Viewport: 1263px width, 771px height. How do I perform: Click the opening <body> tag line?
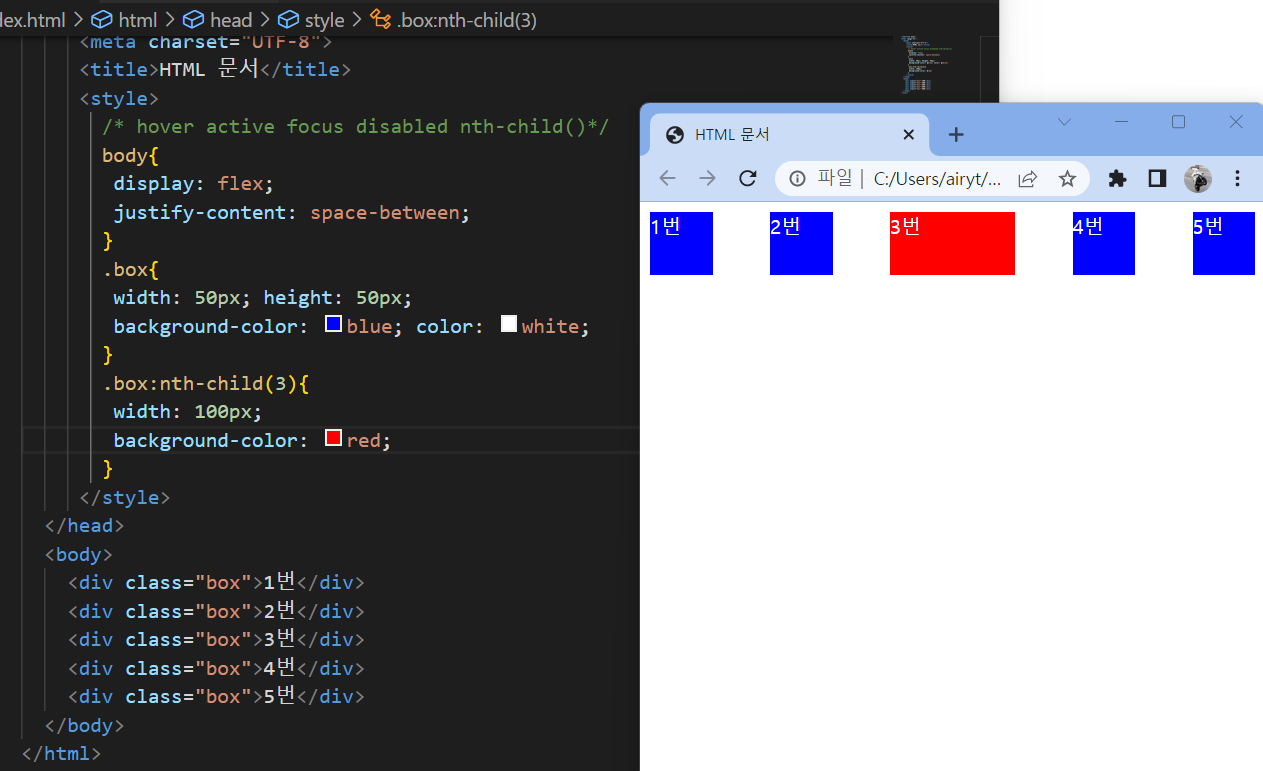pos(78,554)
